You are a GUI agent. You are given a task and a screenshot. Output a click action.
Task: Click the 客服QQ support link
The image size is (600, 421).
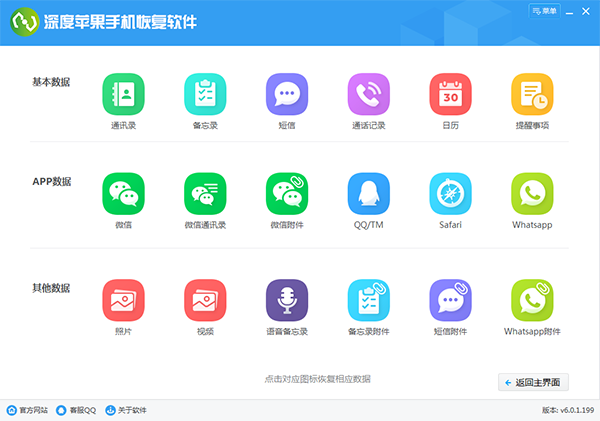(x=76, y=410)
